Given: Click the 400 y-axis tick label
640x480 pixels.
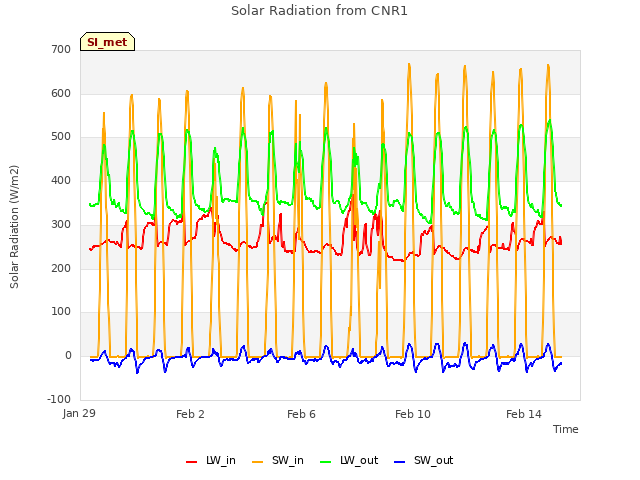Looking at the screenshot, I should click(61, 180).
